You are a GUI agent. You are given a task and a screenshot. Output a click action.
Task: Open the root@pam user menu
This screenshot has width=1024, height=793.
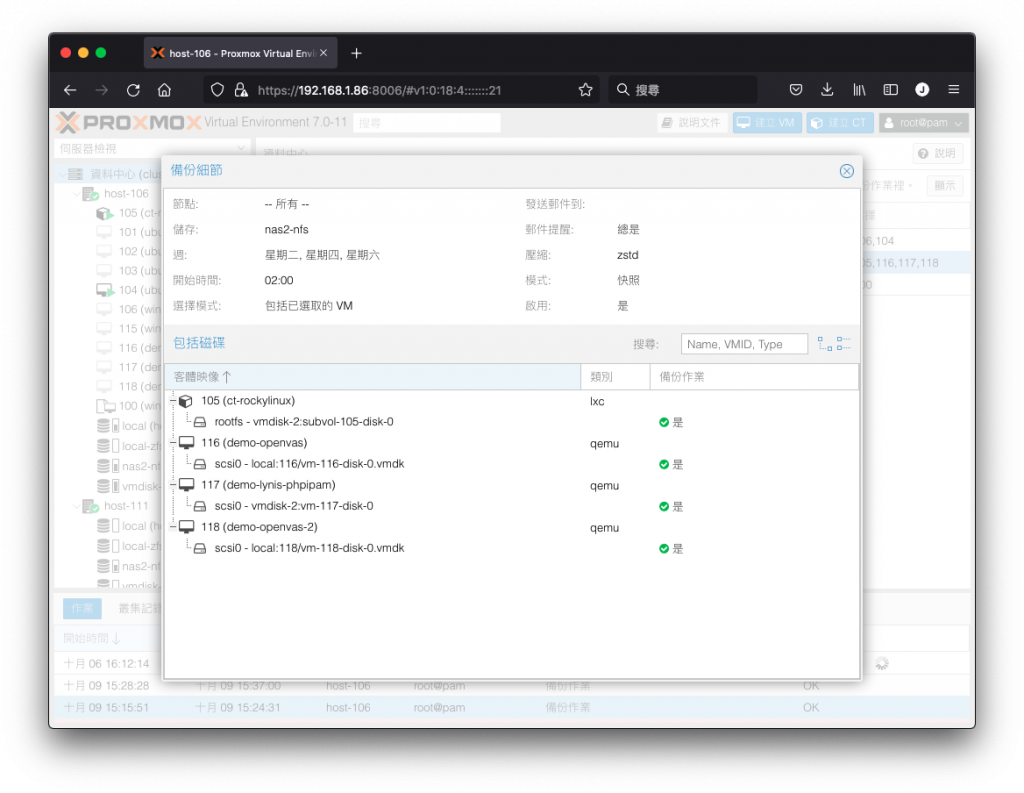[923, 123]
